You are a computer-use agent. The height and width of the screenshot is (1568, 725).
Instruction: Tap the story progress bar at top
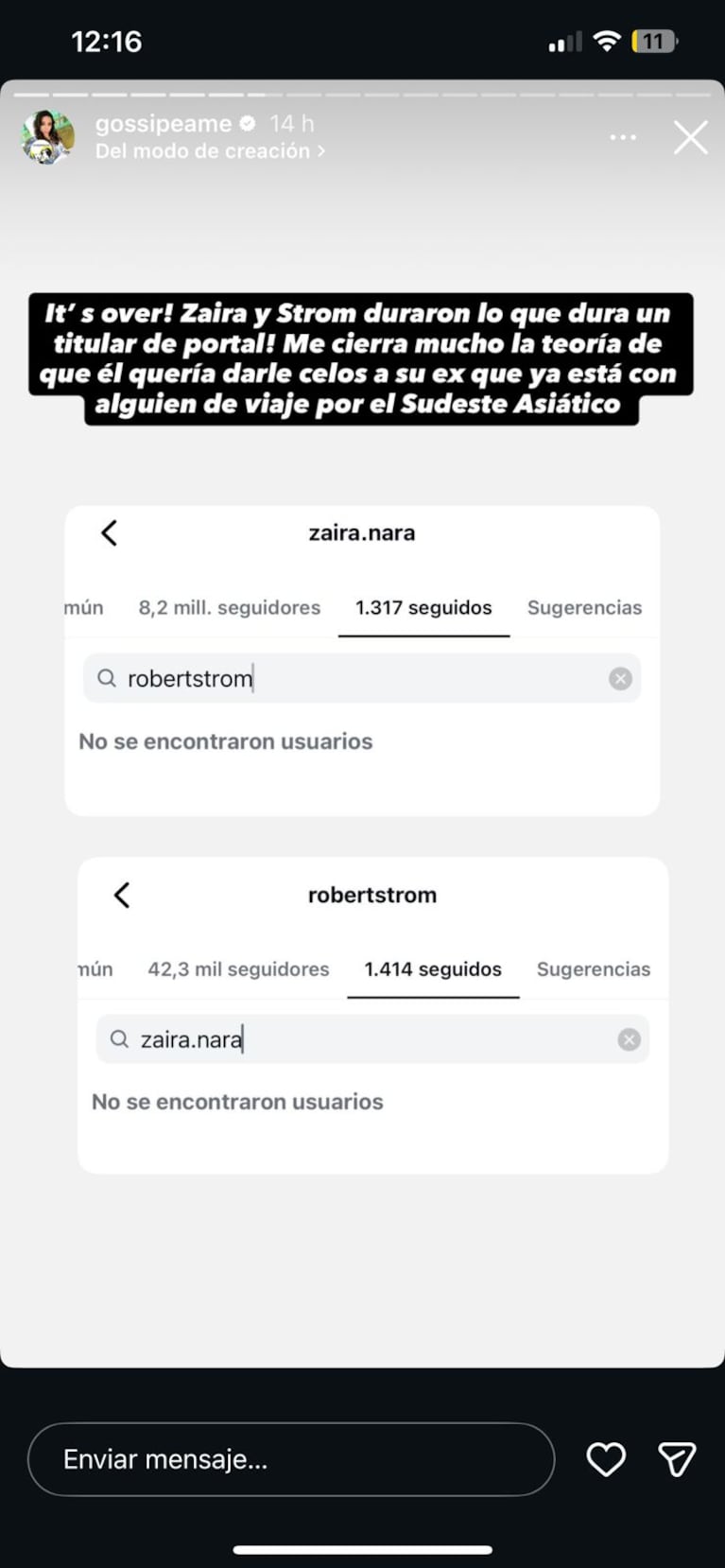pyautogui.click(x=362, y=95)
